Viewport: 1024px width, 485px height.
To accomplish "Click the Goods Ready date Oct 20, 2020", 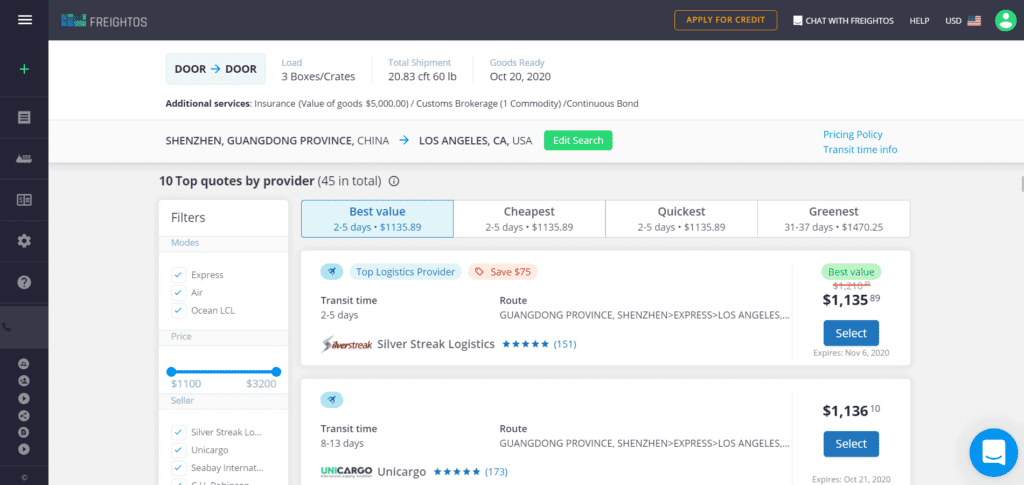I will 520,77.
